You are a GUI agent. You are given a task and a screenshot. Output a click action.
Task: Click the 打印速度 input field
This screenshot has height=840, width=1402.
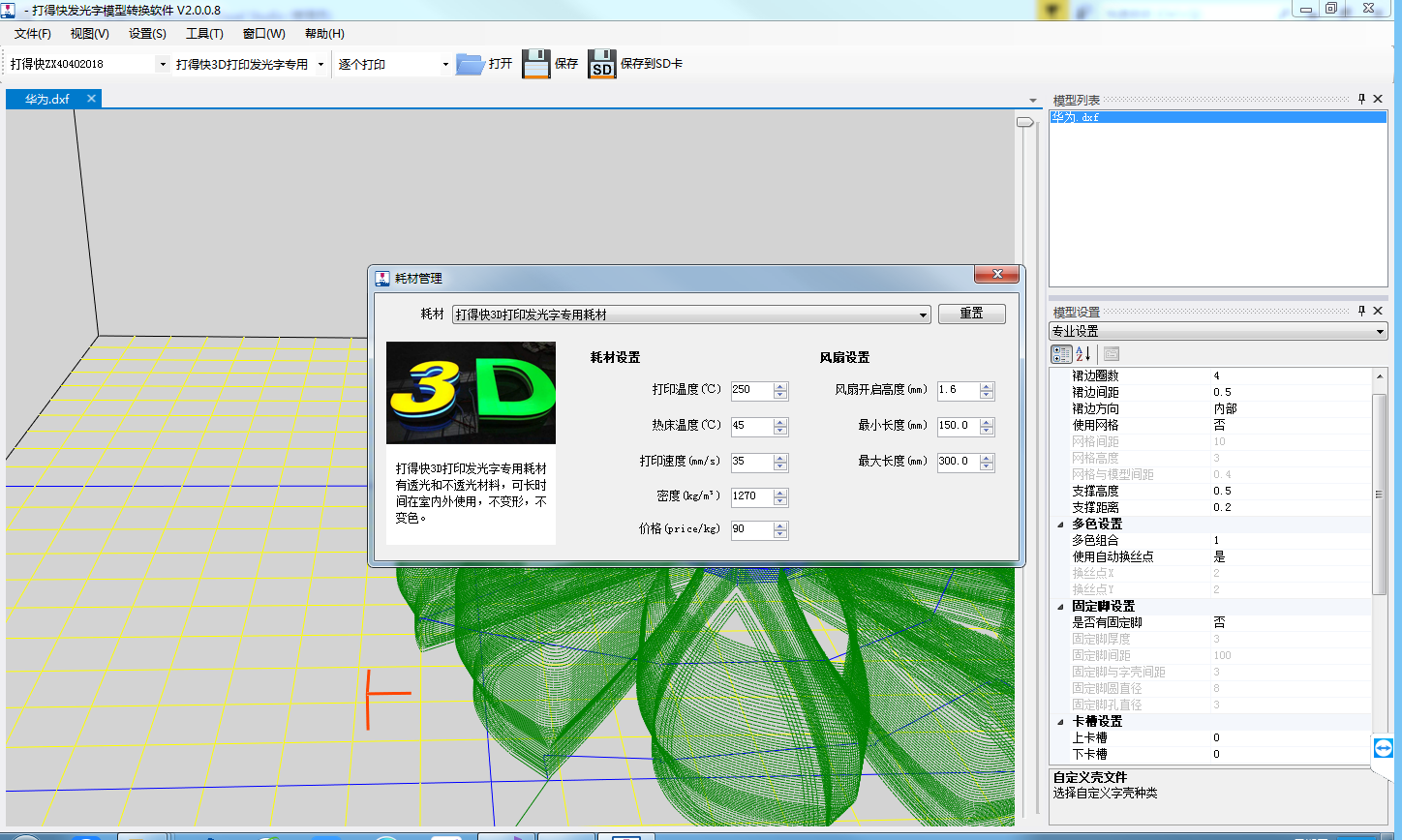click(751, 462)
